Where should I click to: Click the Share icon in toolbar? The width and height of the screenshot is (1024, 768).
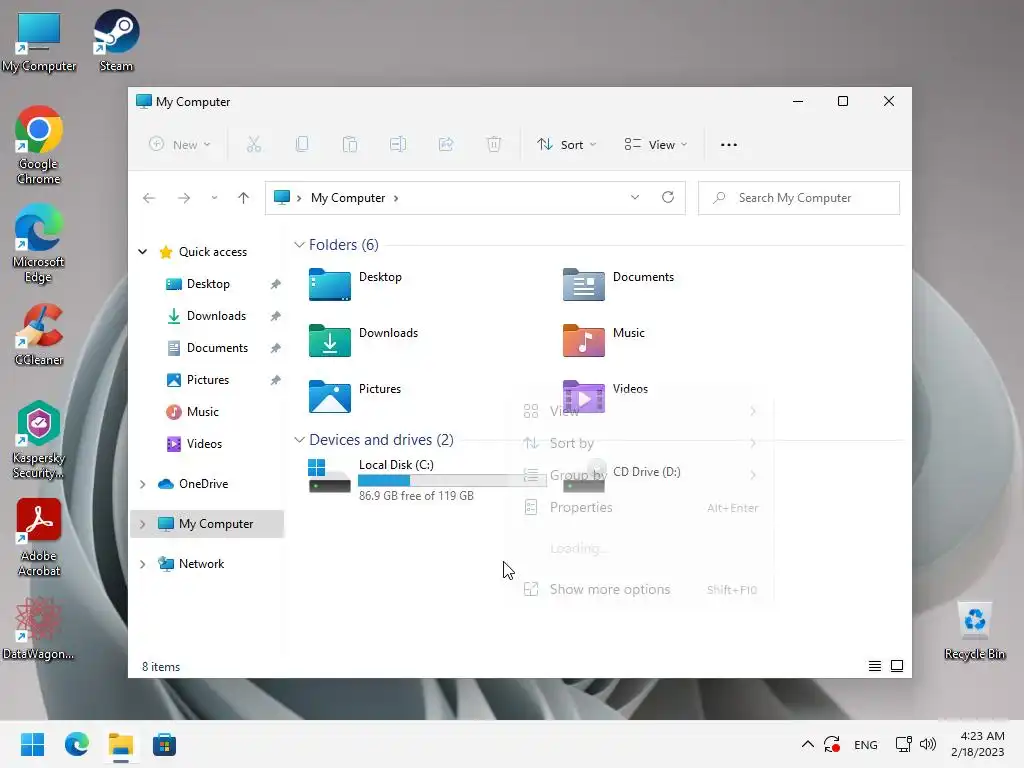446,144
